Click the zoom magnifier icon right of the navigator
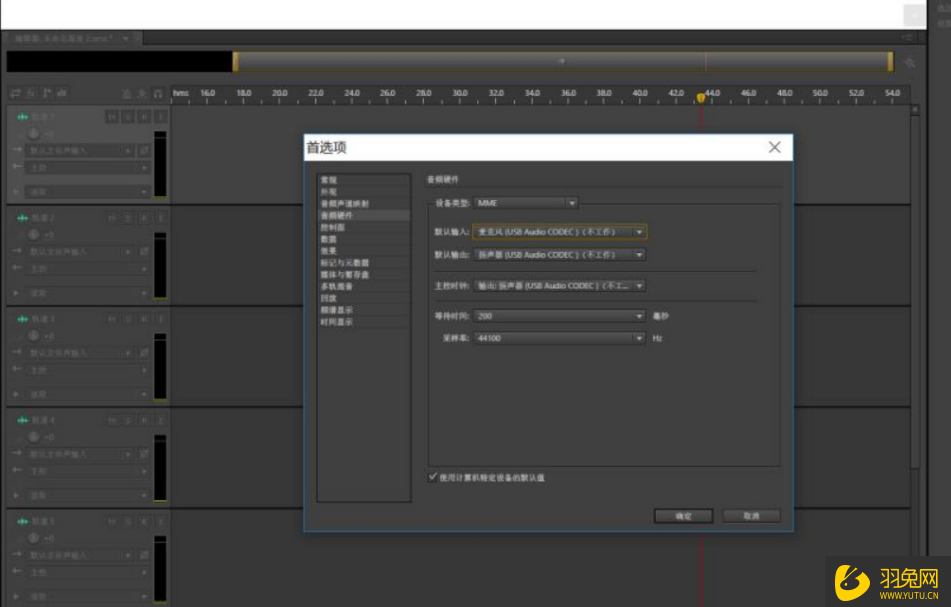Screen dimensions: 951x607 click(x=910, y=62)
